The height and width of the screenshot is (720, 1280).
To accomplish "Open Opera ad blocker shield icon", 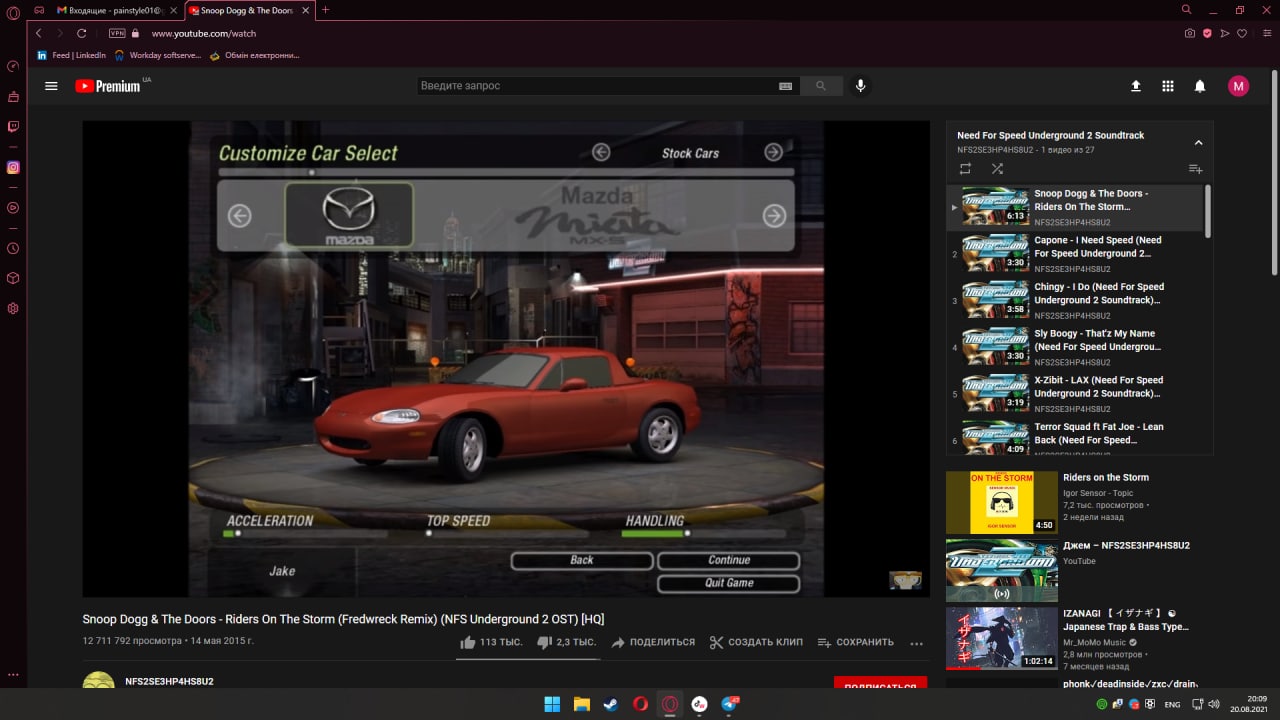I will (x=1207, y=33).
